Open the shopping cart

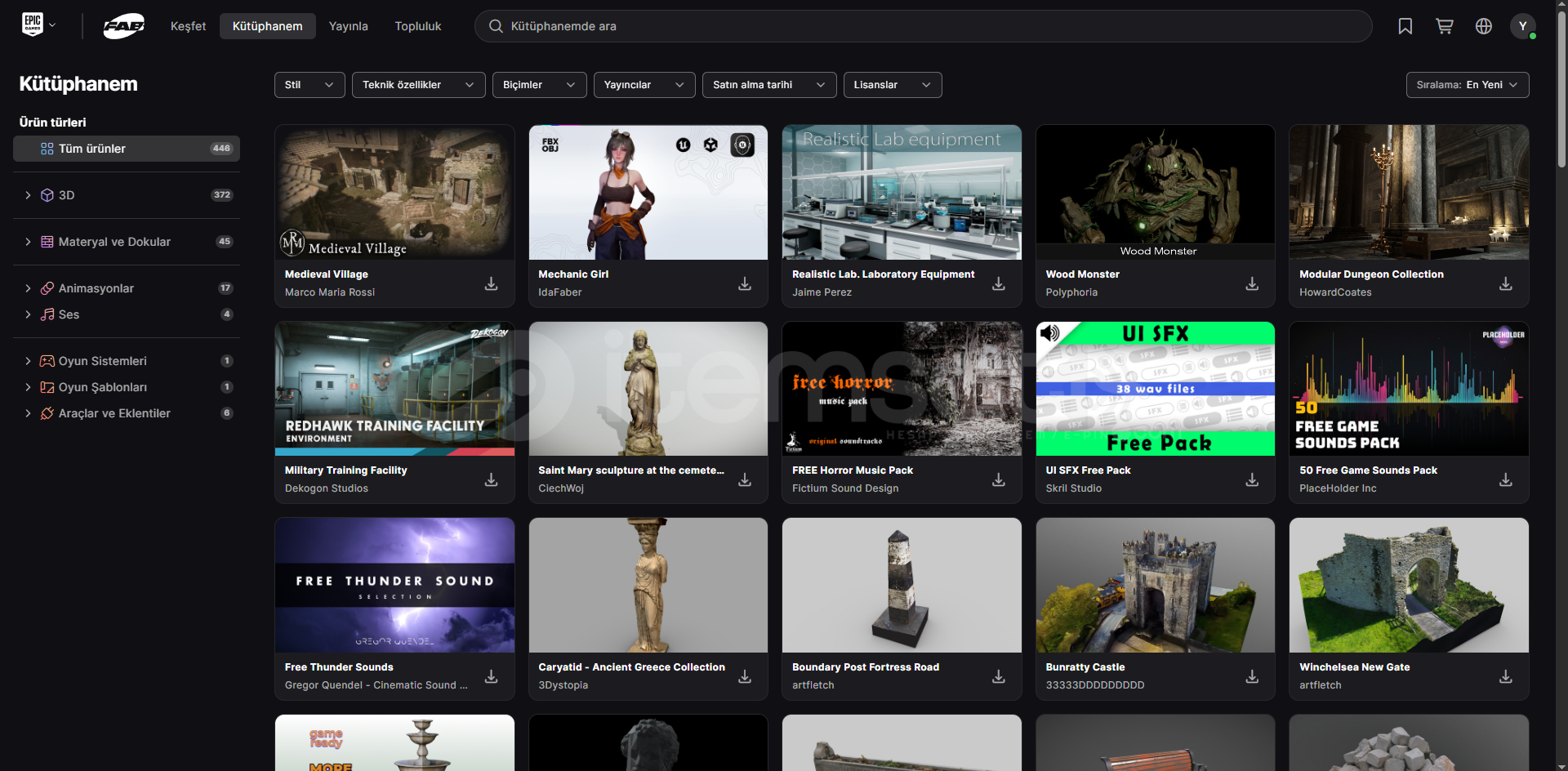1444,26
